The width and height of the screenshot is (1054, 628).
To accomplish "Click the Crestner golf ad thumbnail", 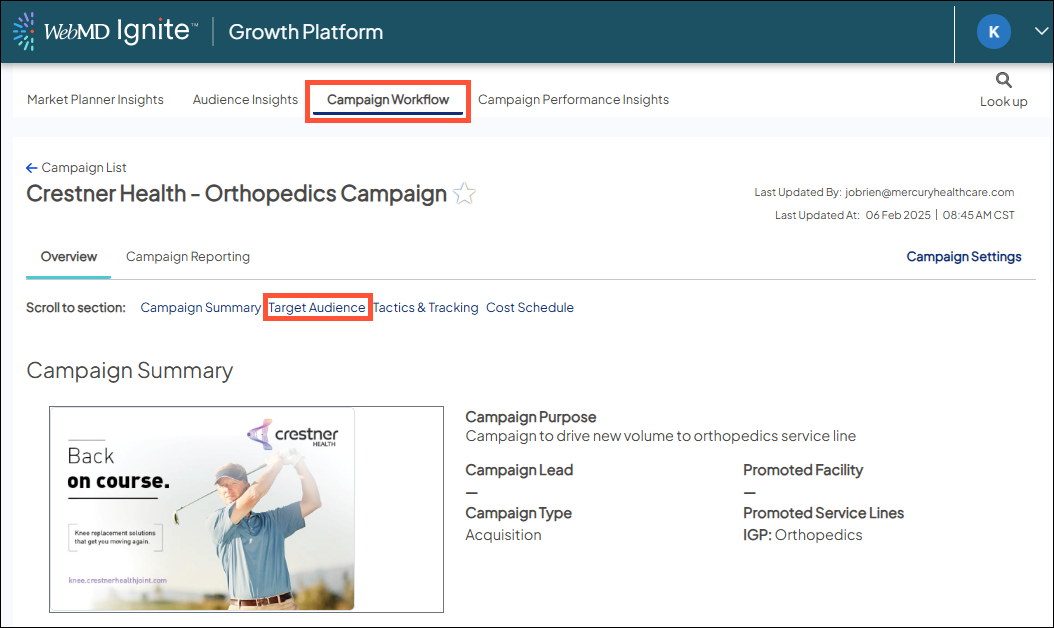I will point(246,509).
